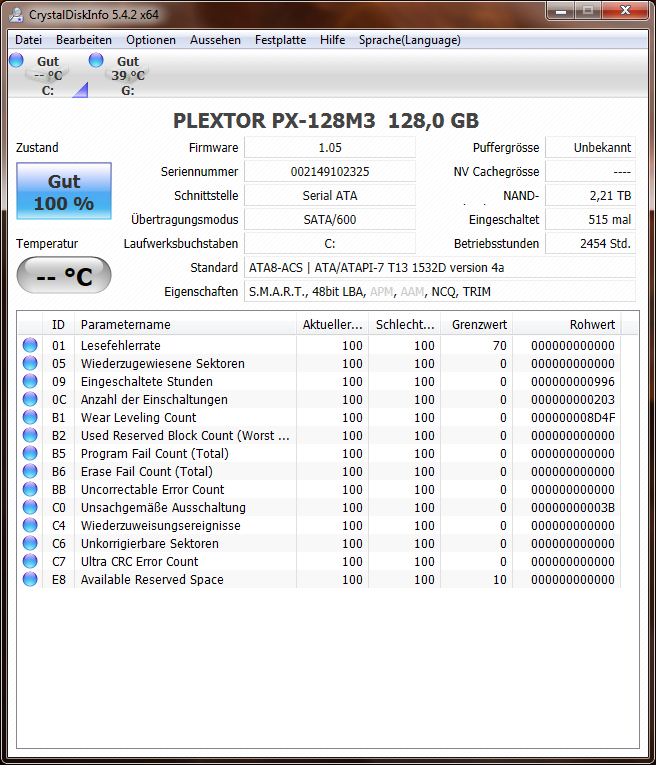Viewport: 656px width, 765px height.
Task: Click the Grenzwert column header
Action: point(477,324)
